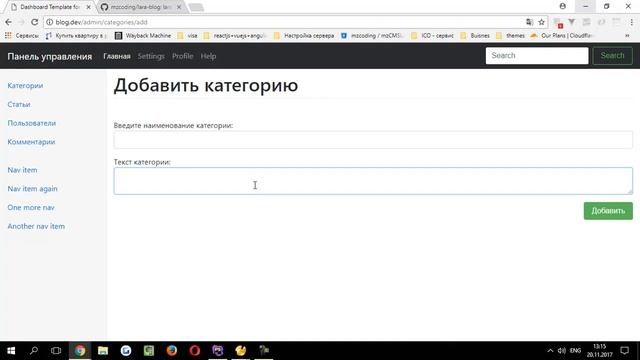640x360 pixels.
Task: Open the Купить квартиру bookmark
Action: (x=76, y=36)
